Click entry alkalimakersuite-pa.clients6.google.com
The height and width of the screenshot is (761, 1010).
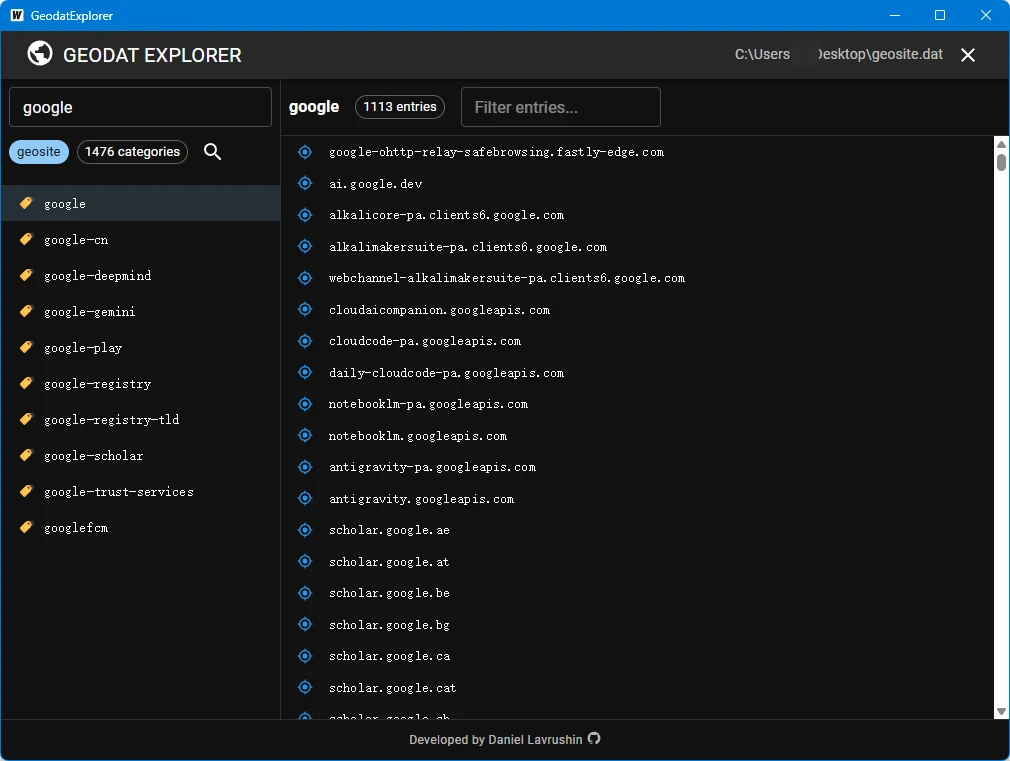[468, 247]
